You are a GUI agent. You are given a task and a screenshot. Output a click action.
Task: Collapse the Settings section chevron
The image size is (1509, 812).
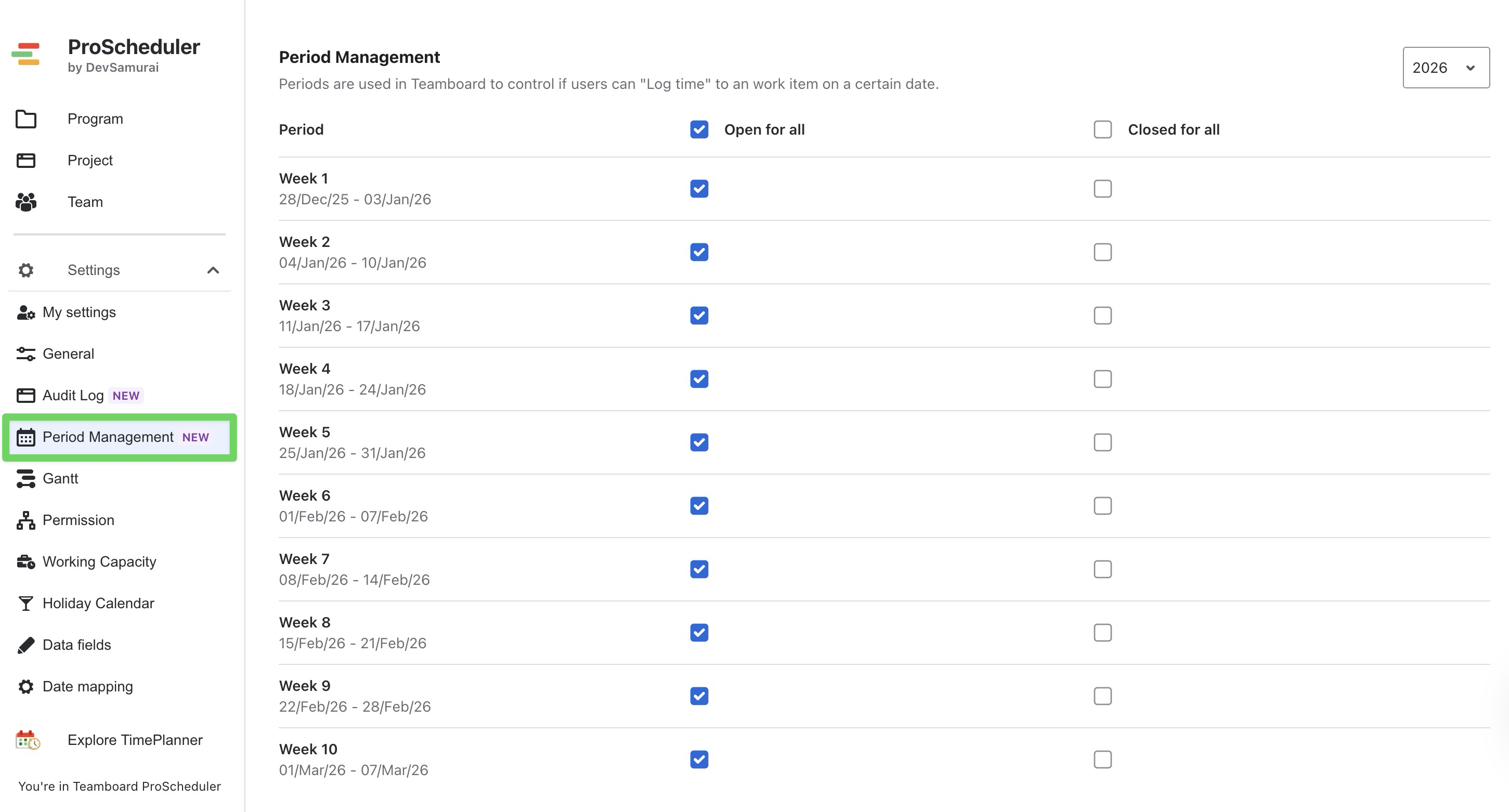pos(213,270)
